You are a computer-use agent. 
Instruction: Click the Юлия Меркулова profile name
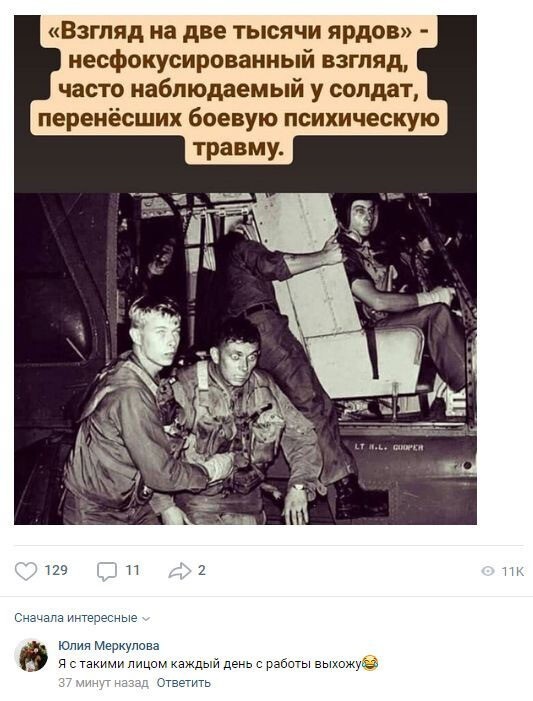click(109, 646)
